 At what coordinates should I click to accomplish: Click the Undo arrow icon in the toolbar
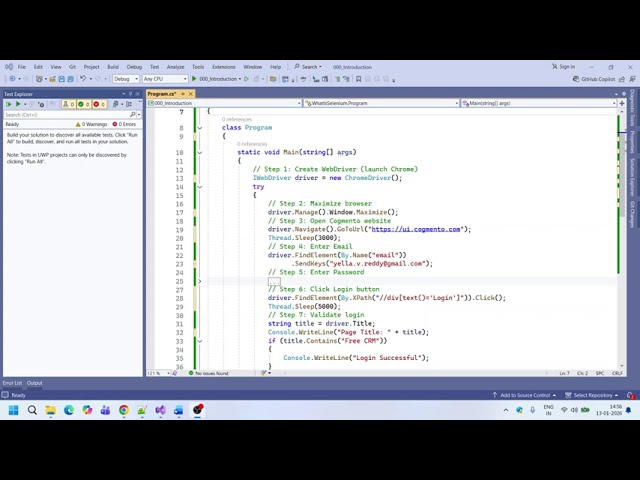(x=83, y=79)
